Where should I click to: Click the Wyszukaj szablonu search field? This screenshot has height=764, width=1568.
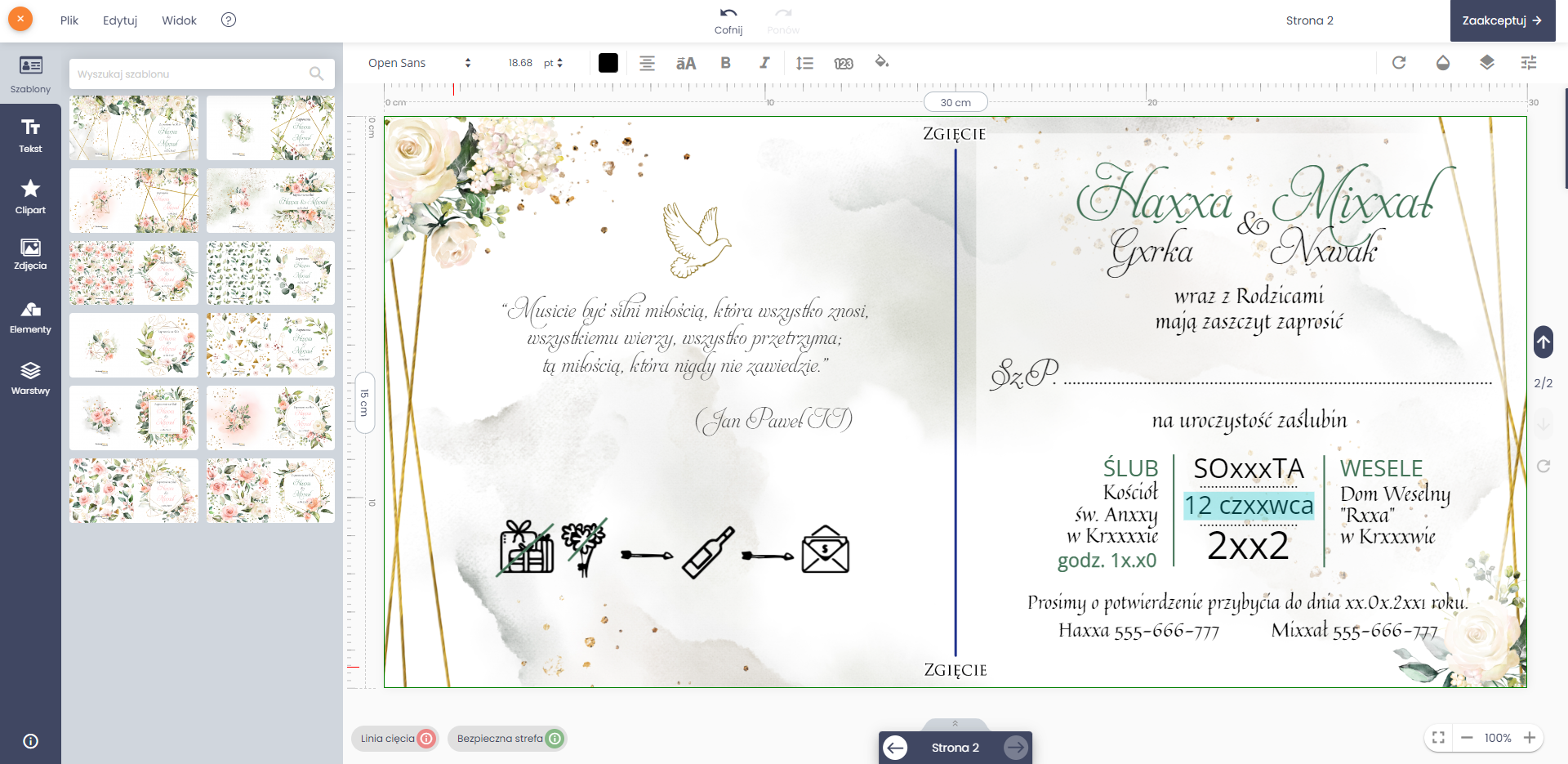[x=202, y=74]
